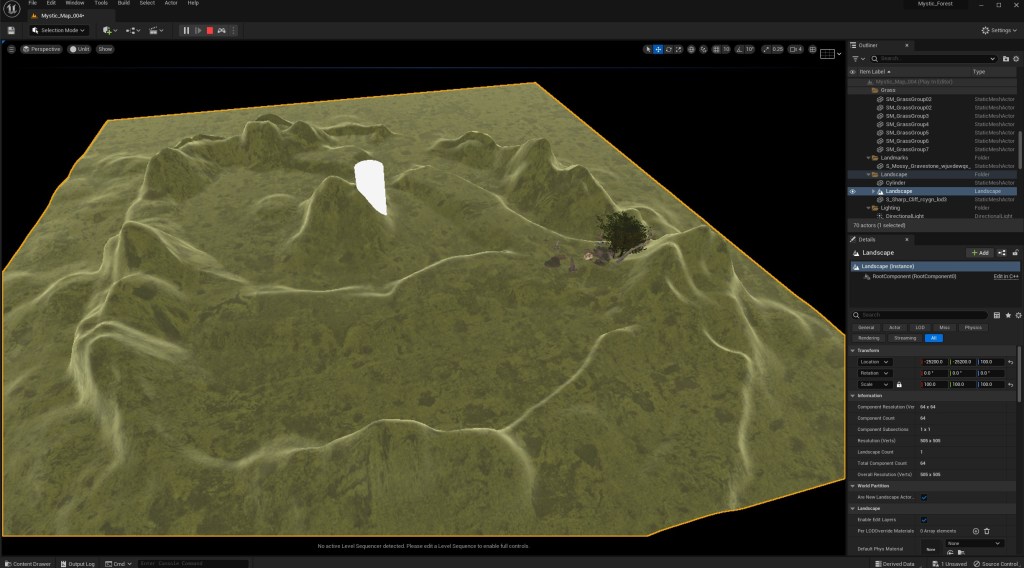Screen dimensions: 1024x568
Task: Switch to the Physics filter tab
Action: (972, 327)
